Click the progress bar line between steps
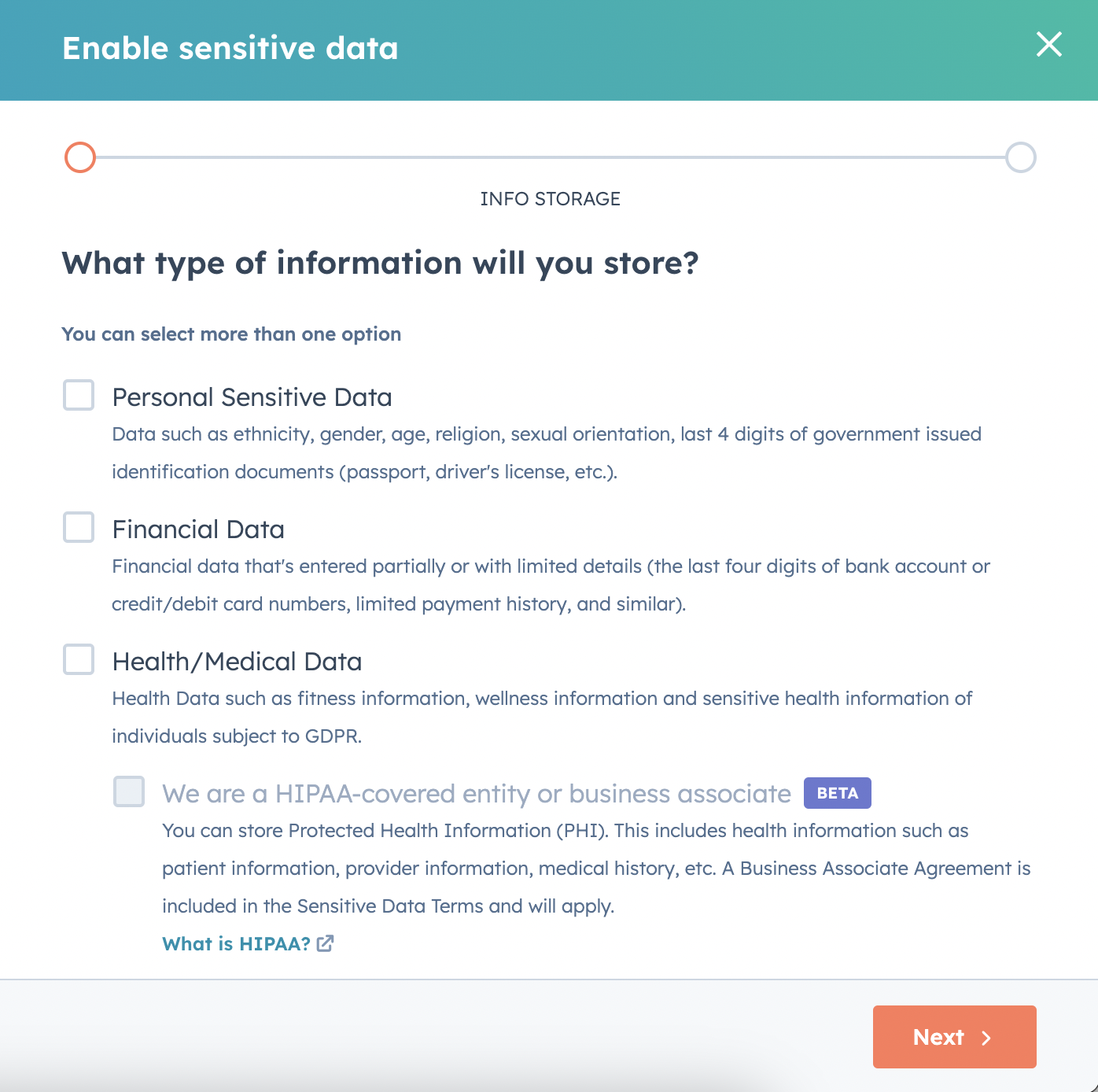Viewport: 1098px width, 1092px height. point(550,157)
